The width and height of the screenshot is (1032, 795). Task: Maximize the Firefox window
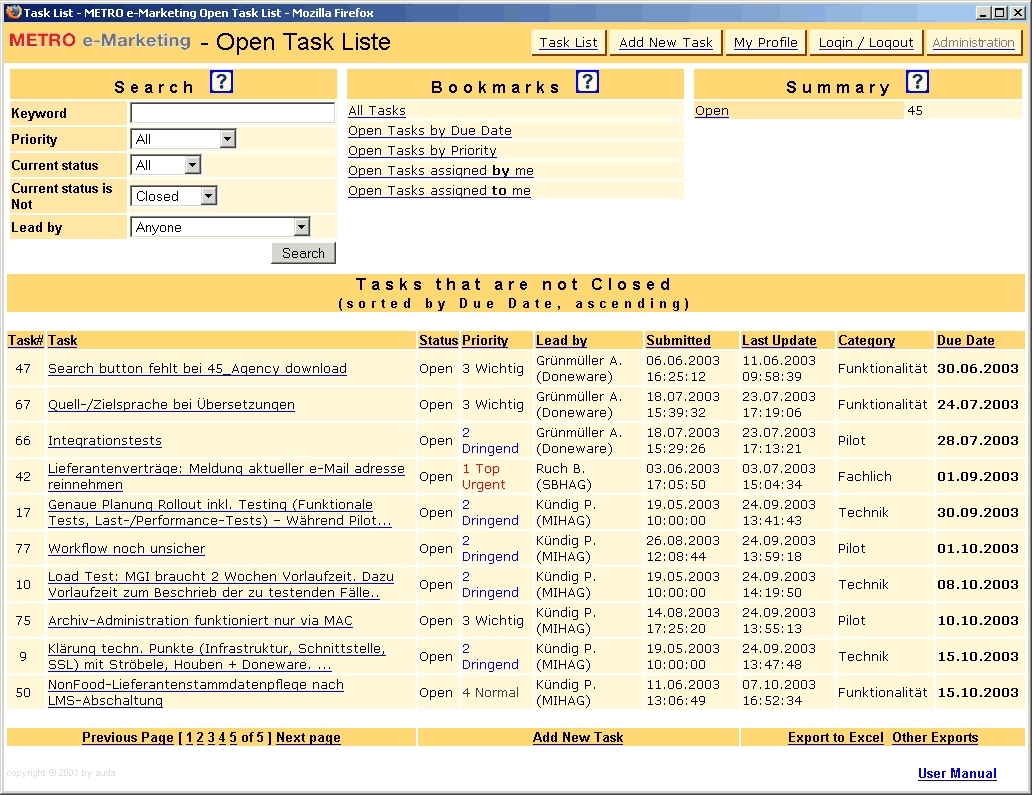pyautogui.click(x=999, y=12)
